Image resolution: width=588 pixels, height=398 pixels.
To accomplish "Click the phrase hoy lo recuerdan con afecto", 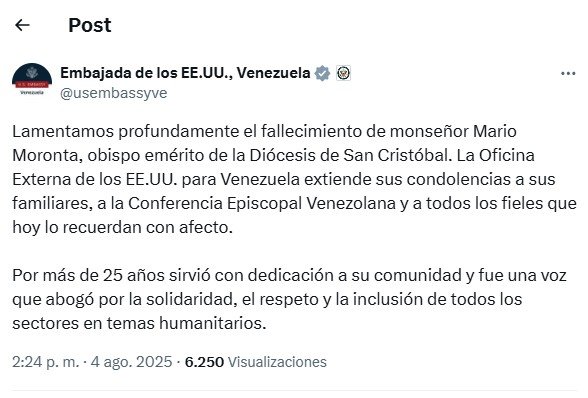I will (x=122, y=227).
